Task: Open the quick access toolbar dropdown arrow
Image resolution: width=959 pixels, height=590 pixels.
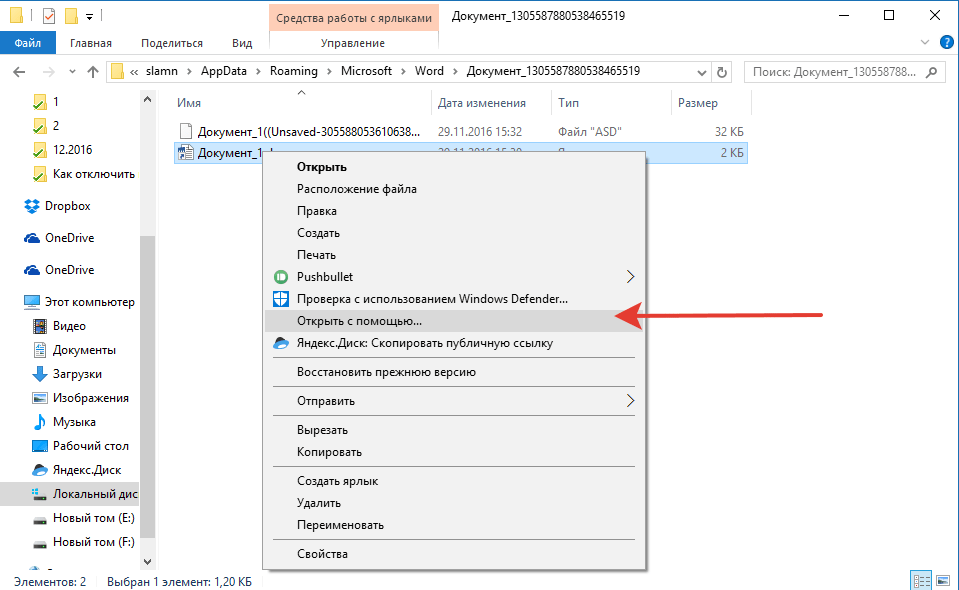Action: (89, 16)
